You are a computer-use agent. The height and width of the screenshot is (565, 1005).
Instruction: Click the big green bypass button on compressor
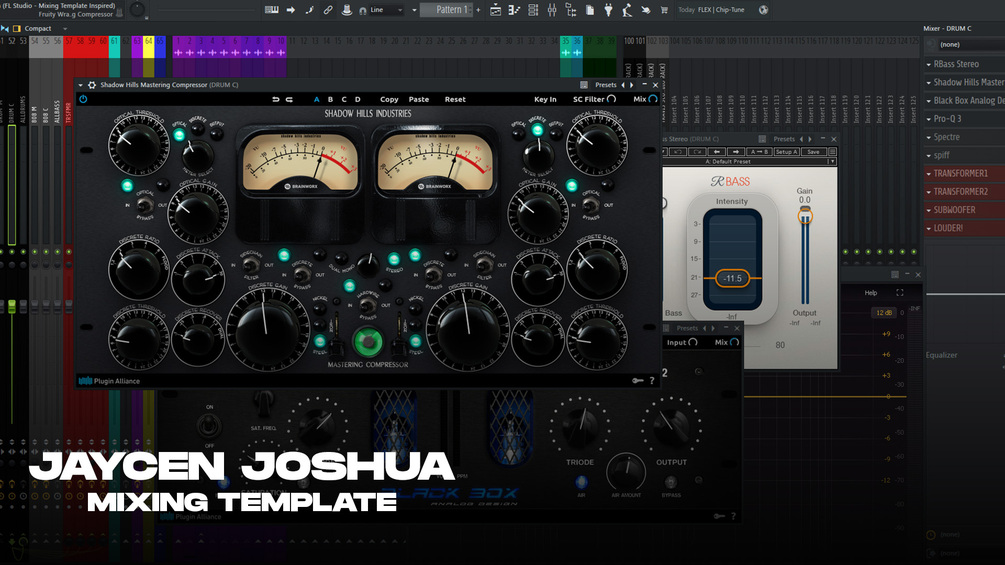[368, 342]
